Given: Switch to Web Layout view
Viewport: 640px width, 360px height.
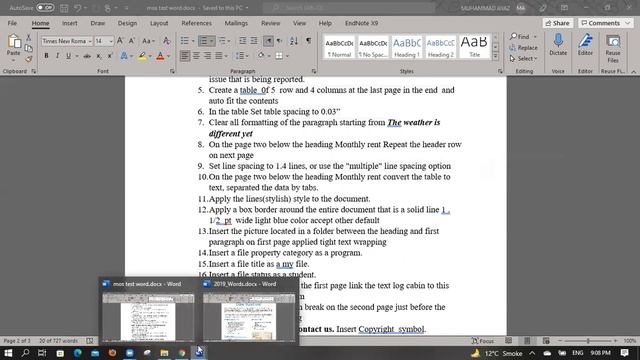Looking at the screenshot, I should coord(546,341).
